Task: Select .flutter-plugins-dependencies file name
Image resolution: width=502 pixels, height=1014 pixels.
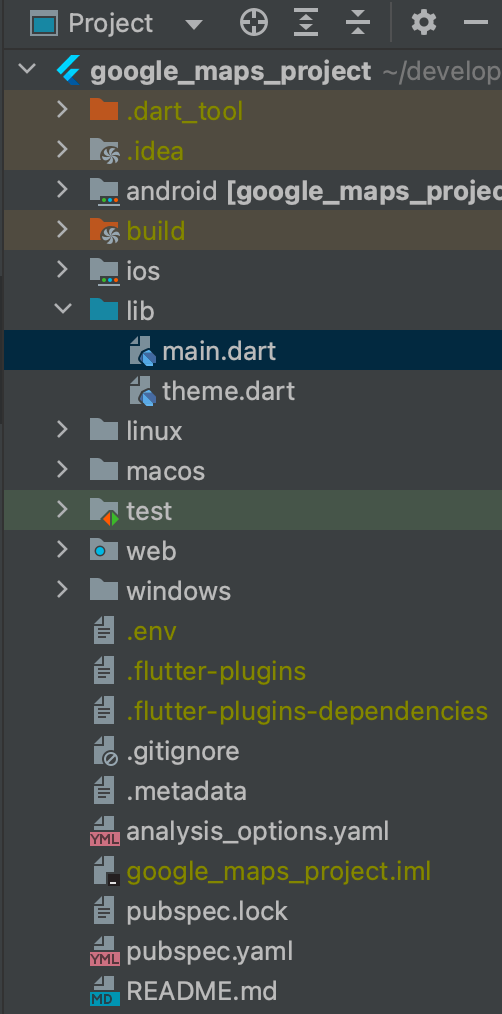Action: point(307,712)
